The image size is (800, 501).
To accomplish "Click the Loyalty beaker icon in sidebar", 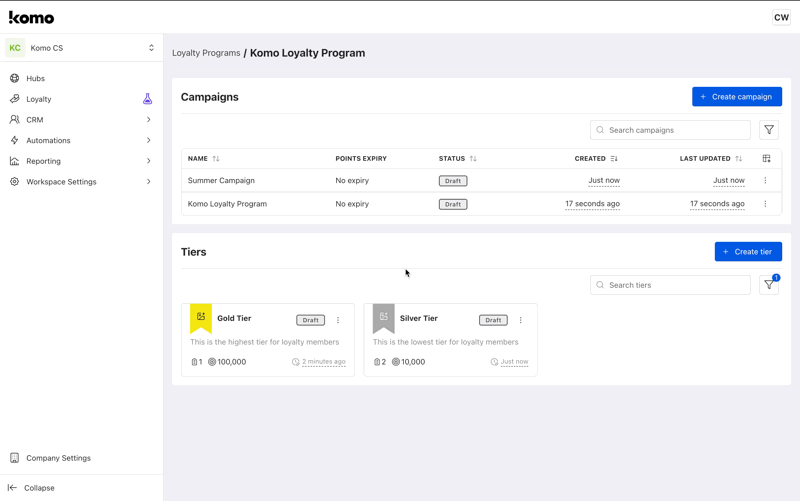I will tap(147, 99).
